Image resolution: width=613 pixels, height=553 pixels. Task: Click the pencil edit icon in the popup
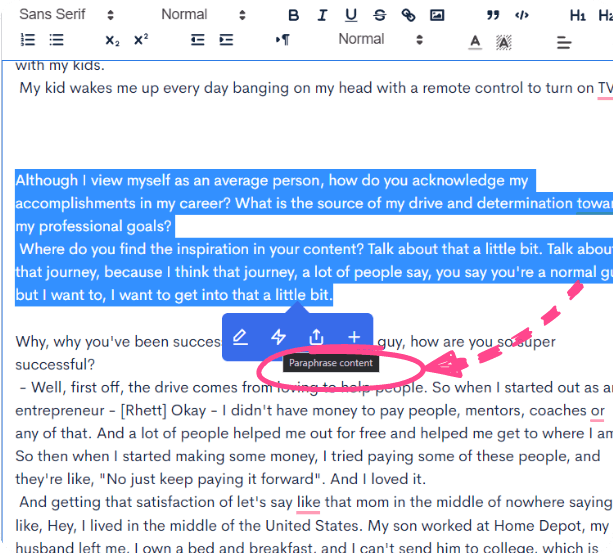(x=240, y=337)
